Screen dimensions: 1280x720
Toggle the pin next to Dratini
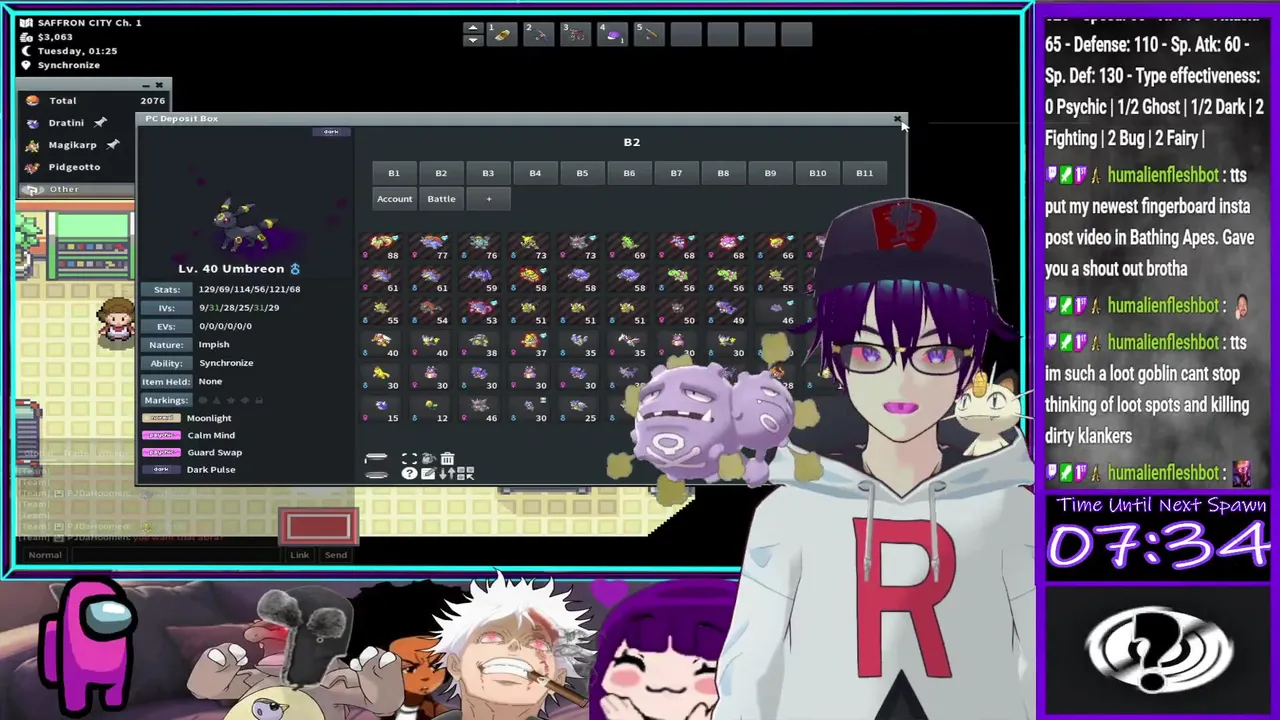tap(100, 123)
